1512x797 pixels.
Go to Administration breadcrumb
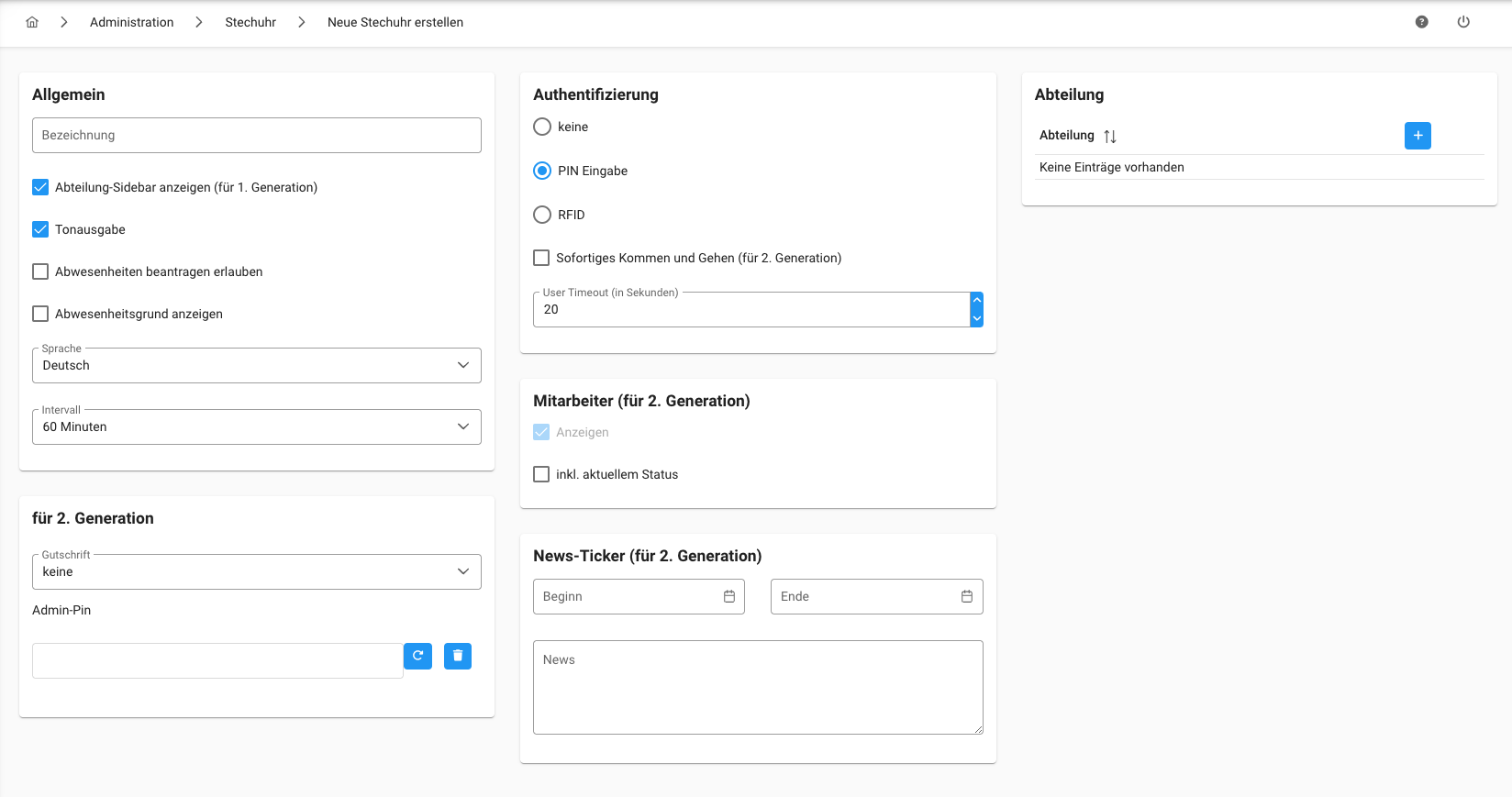pos(131,22)
